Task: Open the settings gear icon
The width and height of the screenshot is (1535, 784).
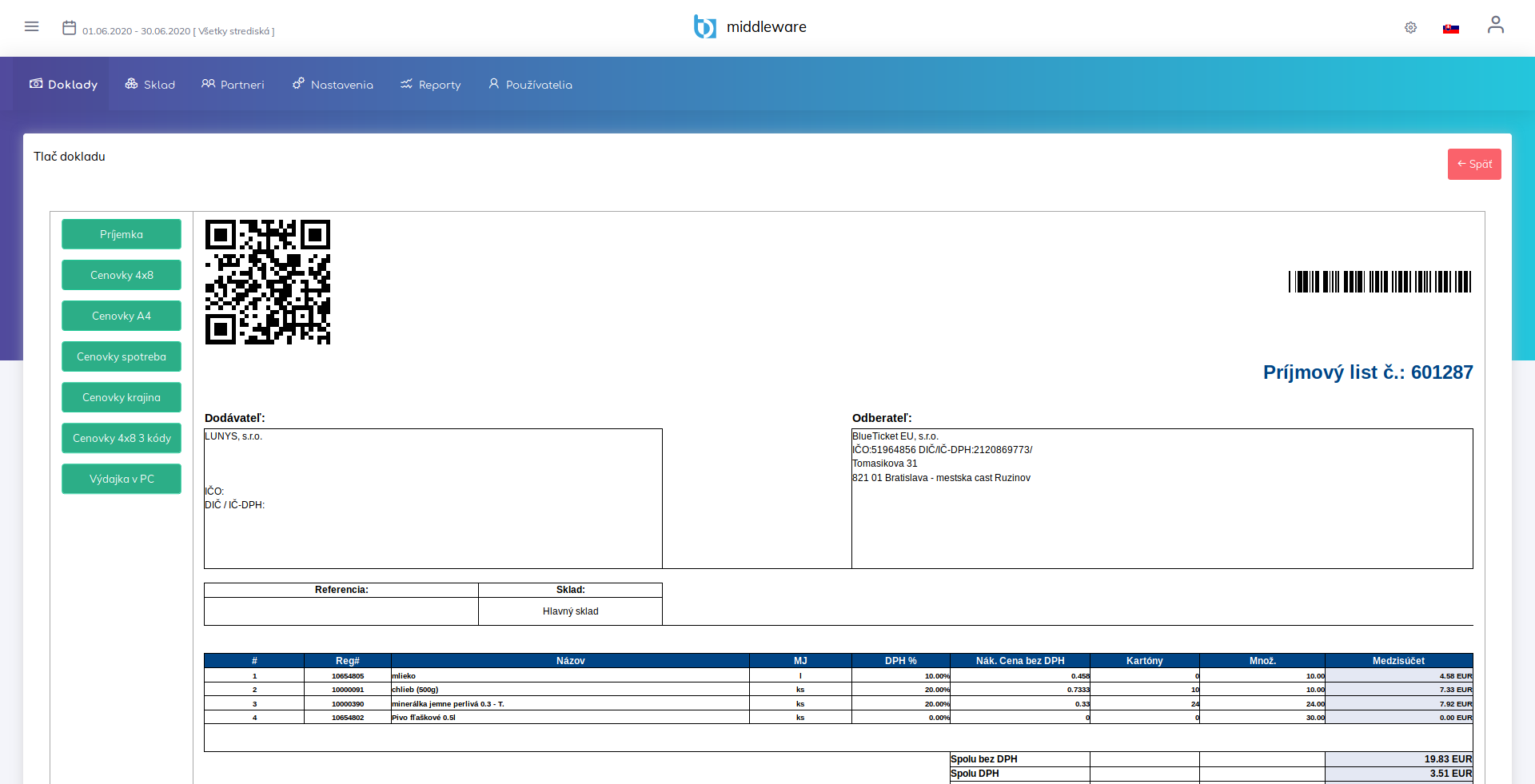Action: coord(1410,28)
